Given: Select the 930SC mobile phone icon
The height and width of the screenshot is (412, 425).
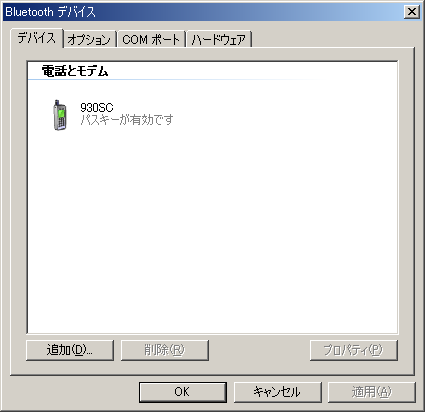Looking at the screenshot, I should click(x=60, y=115).
